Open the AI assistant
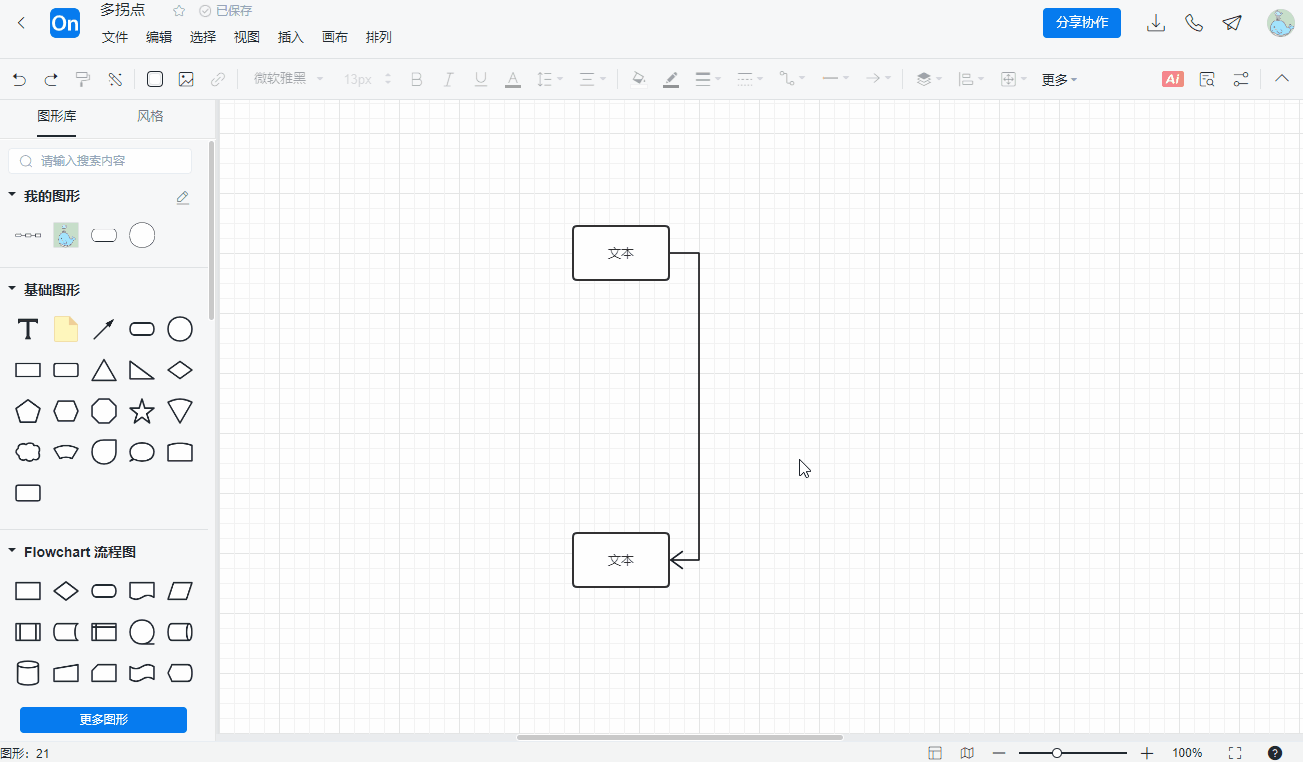1303x762 pixels. (1173, 79)
